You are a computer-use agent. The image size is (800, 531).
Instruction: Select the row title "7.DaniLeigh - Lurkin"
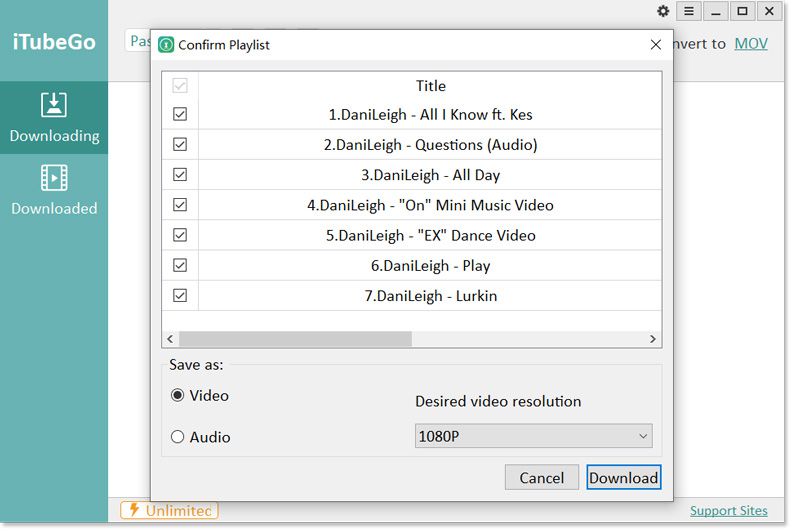click(430, 296)
